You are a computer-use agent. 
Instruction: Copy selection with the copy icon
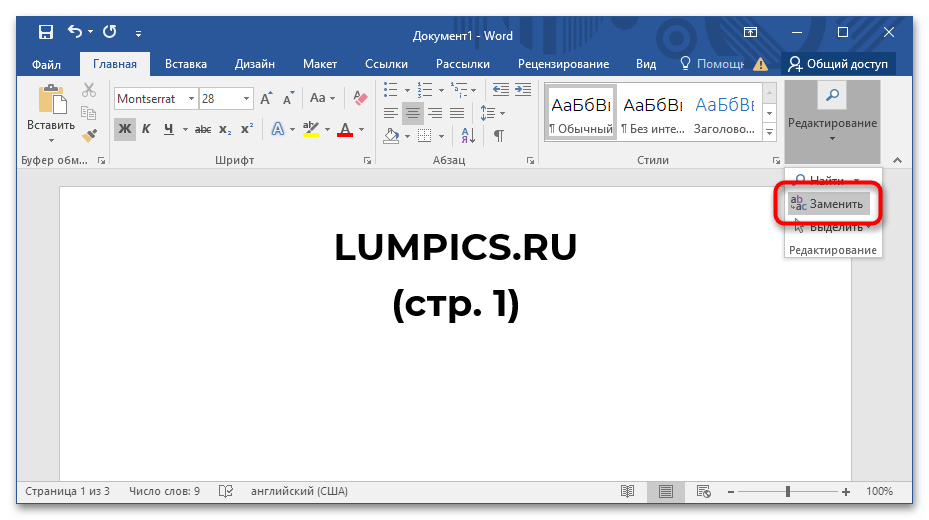(89, 113)
